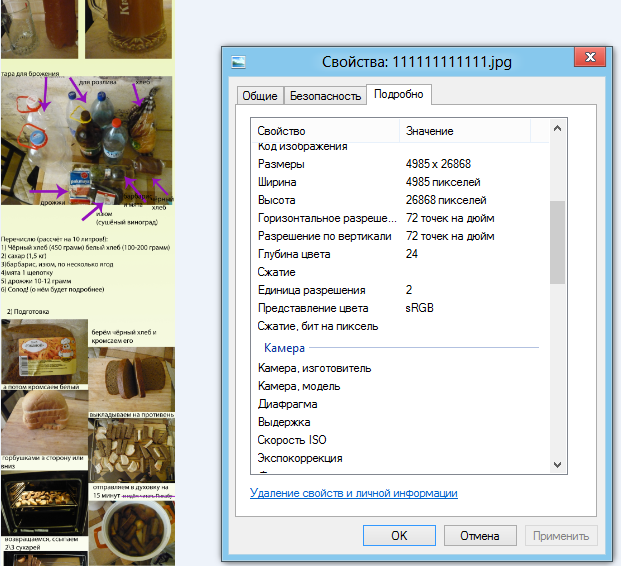This screenshot has width=621, height=566.
Task: Select the Размеры property row
Action: (x=400, y=164)
